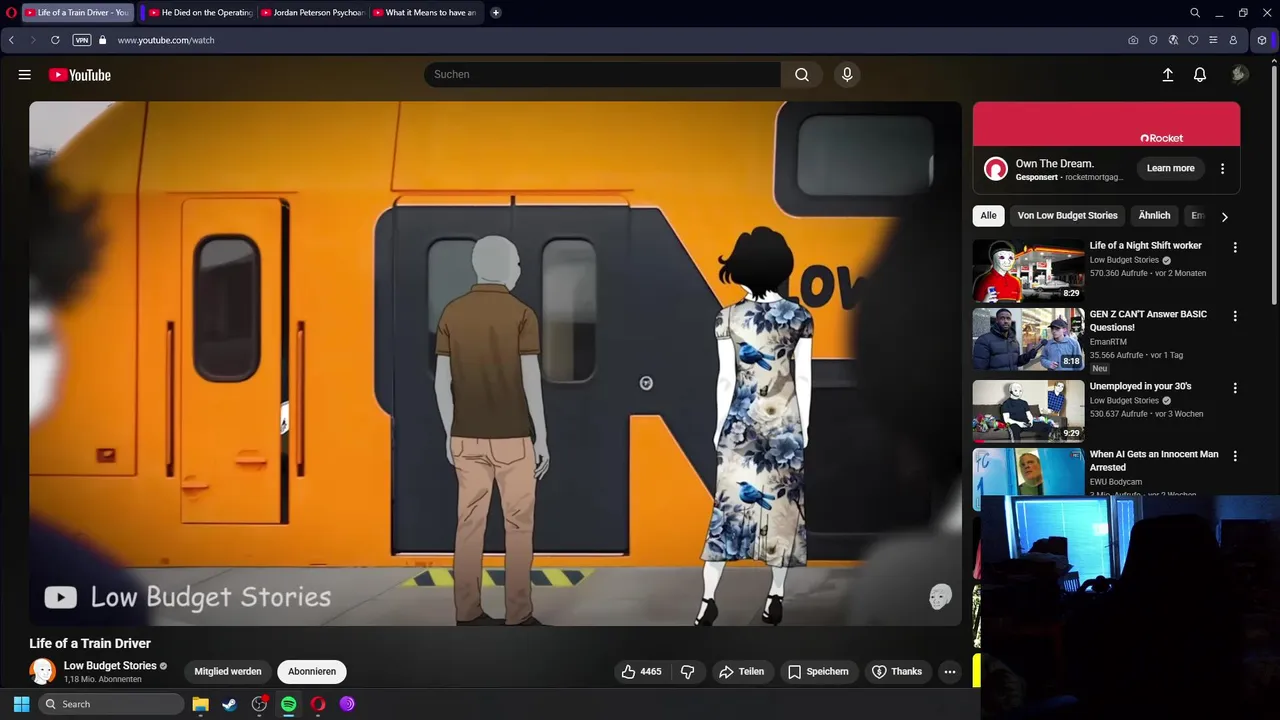Image resolution: width=1280 pixels, height=720 pixels.
Task: Reload the page
Action: click(55, 40)
